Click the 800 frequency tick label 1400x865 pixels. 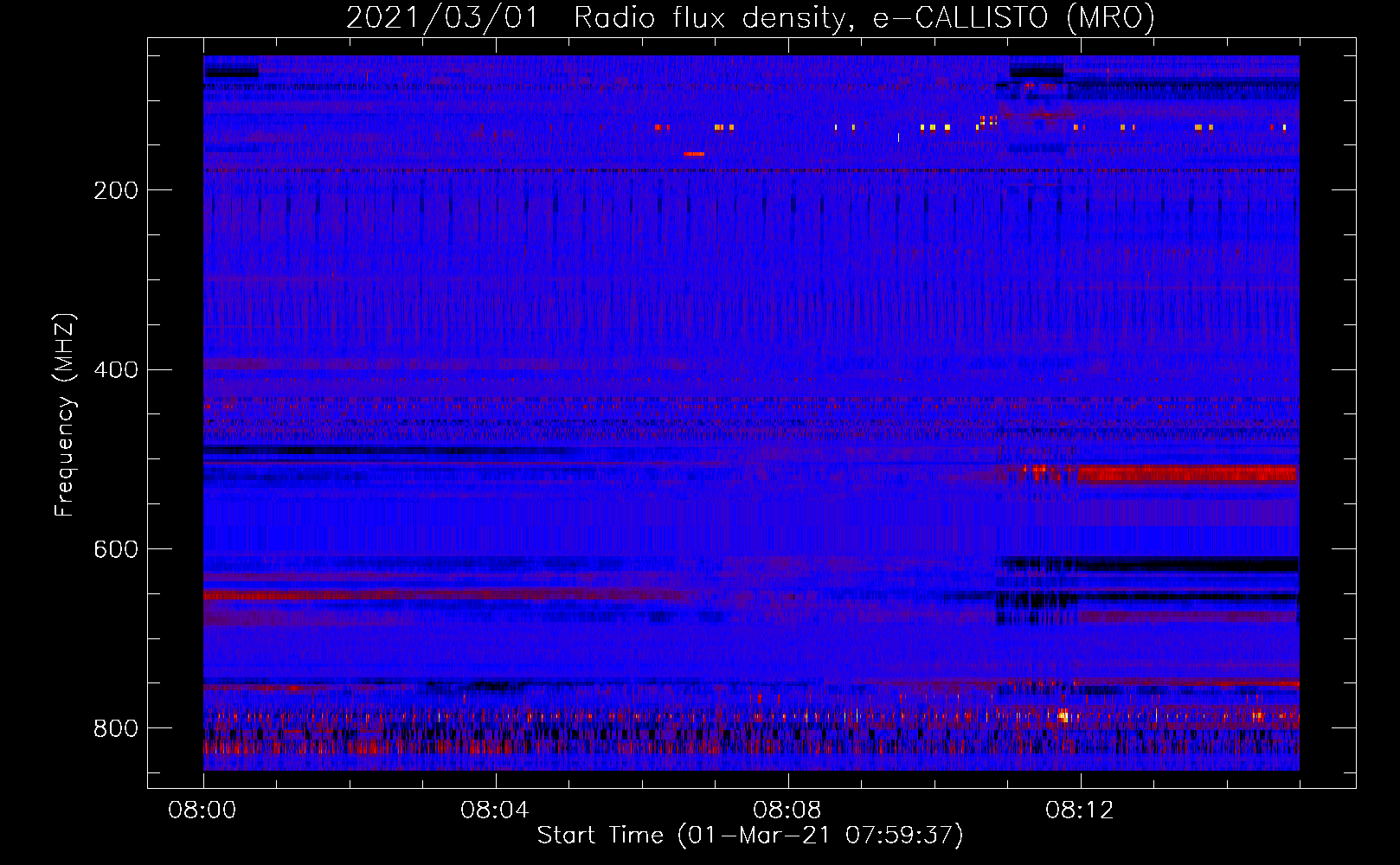pos(116,728)
